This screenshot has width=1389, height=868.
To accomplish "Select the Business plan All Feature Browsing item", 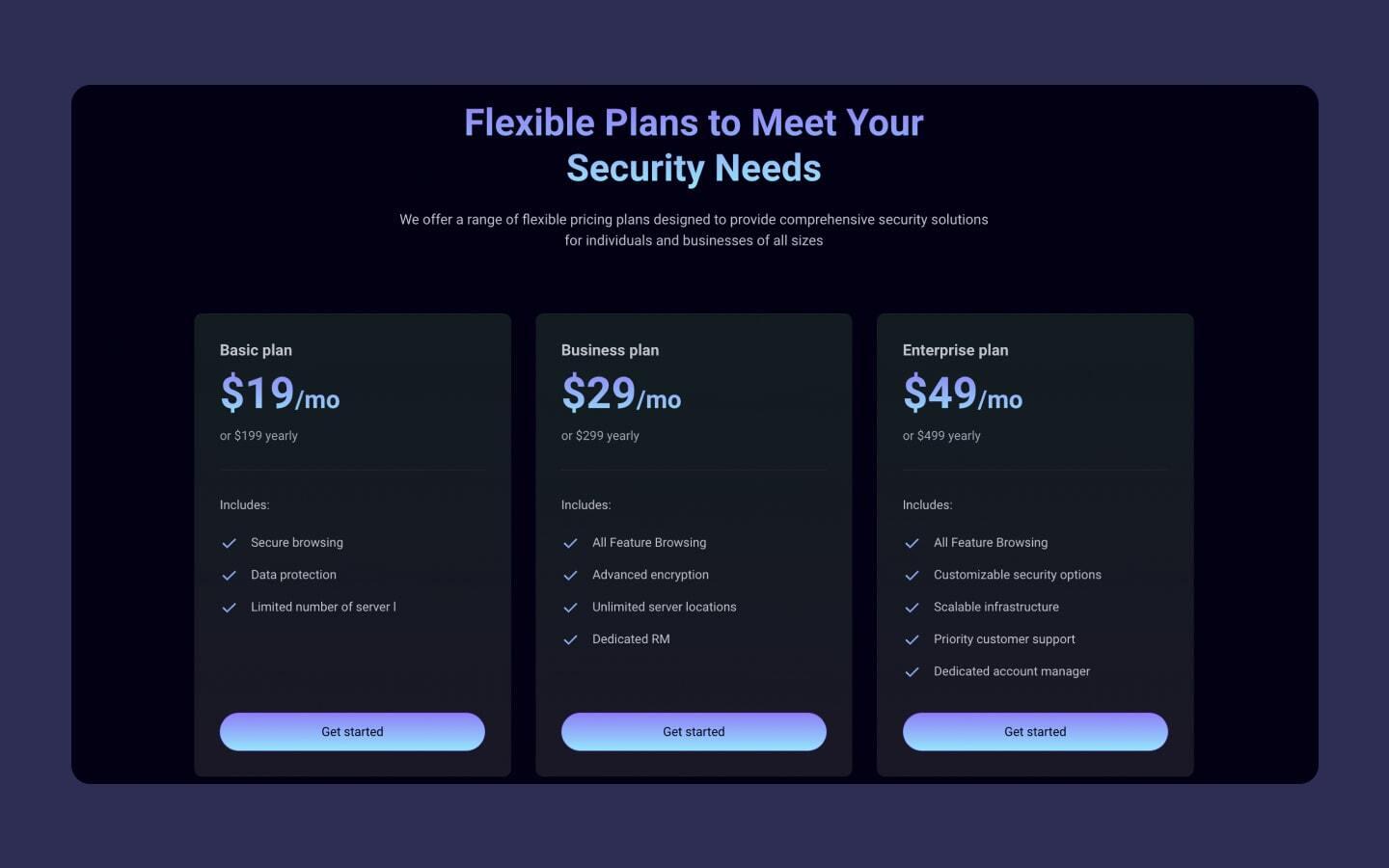I will pyautogui.click(x=649, y=543).
